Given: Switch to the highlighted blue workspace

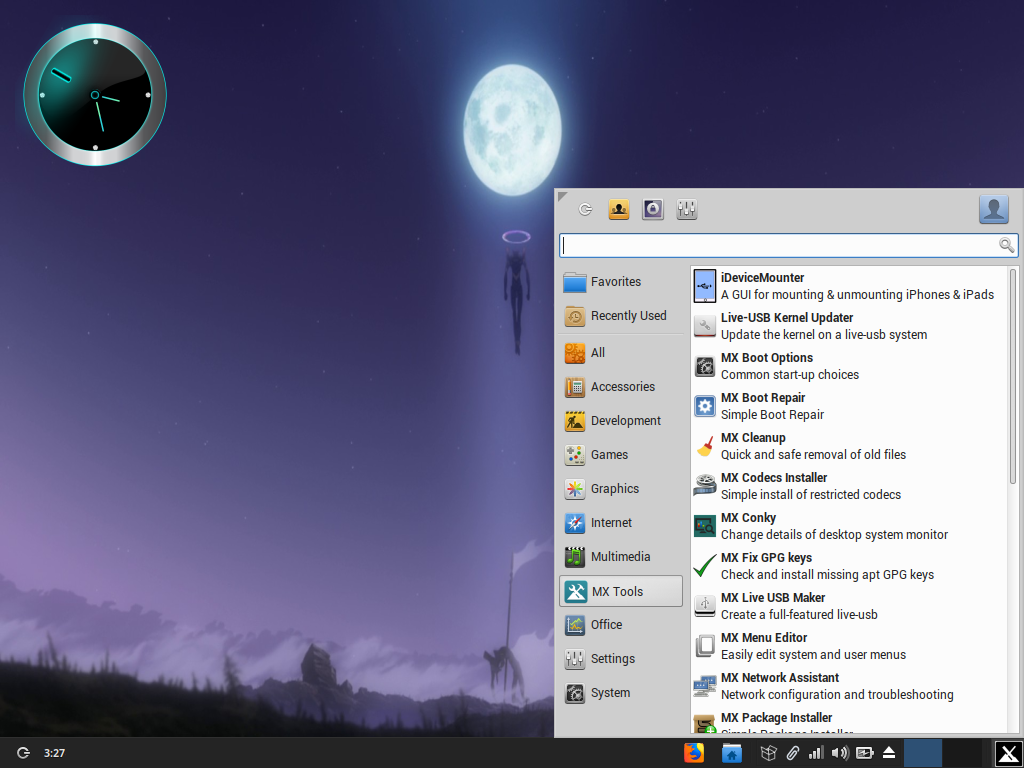Looking at the screenshot, I should pyautogui.click(x=923, y=753).
